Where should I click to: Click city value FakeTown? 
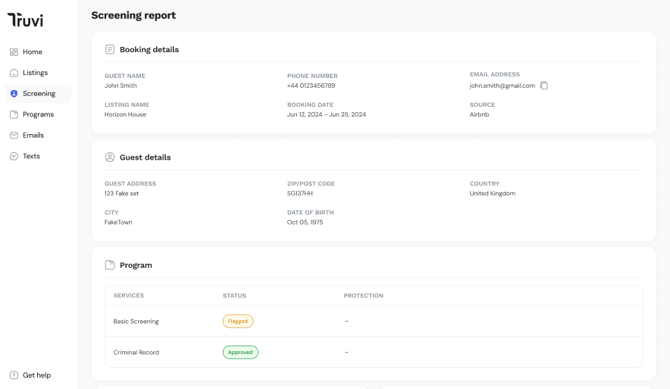[x=118, y=222]
